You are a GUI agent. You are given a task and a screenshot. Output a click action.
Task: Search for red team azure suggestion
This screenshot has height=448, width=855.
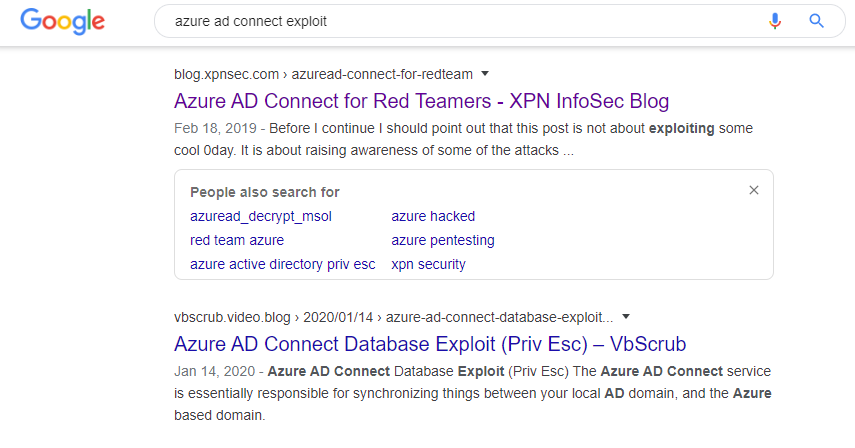237,240
